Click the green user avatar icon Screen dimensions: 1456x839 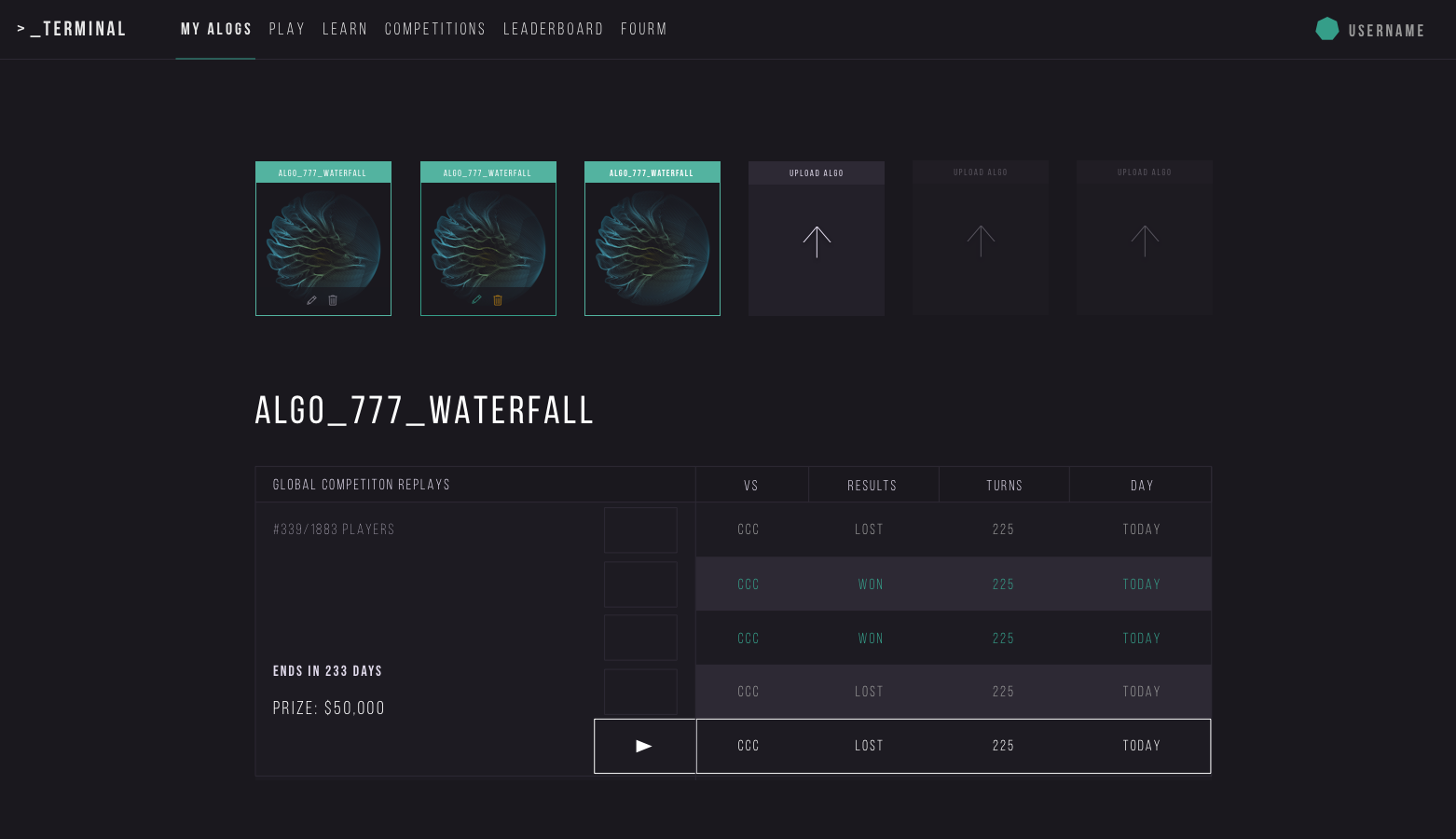pos(1327,29)
